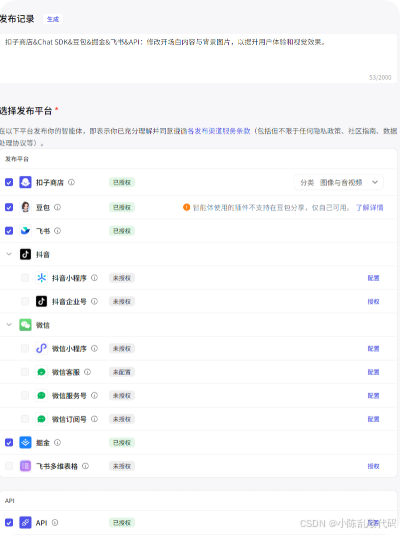Click the 抖音小程序 icon
This screenshot has height=535, width=400.
pos(41,278)
